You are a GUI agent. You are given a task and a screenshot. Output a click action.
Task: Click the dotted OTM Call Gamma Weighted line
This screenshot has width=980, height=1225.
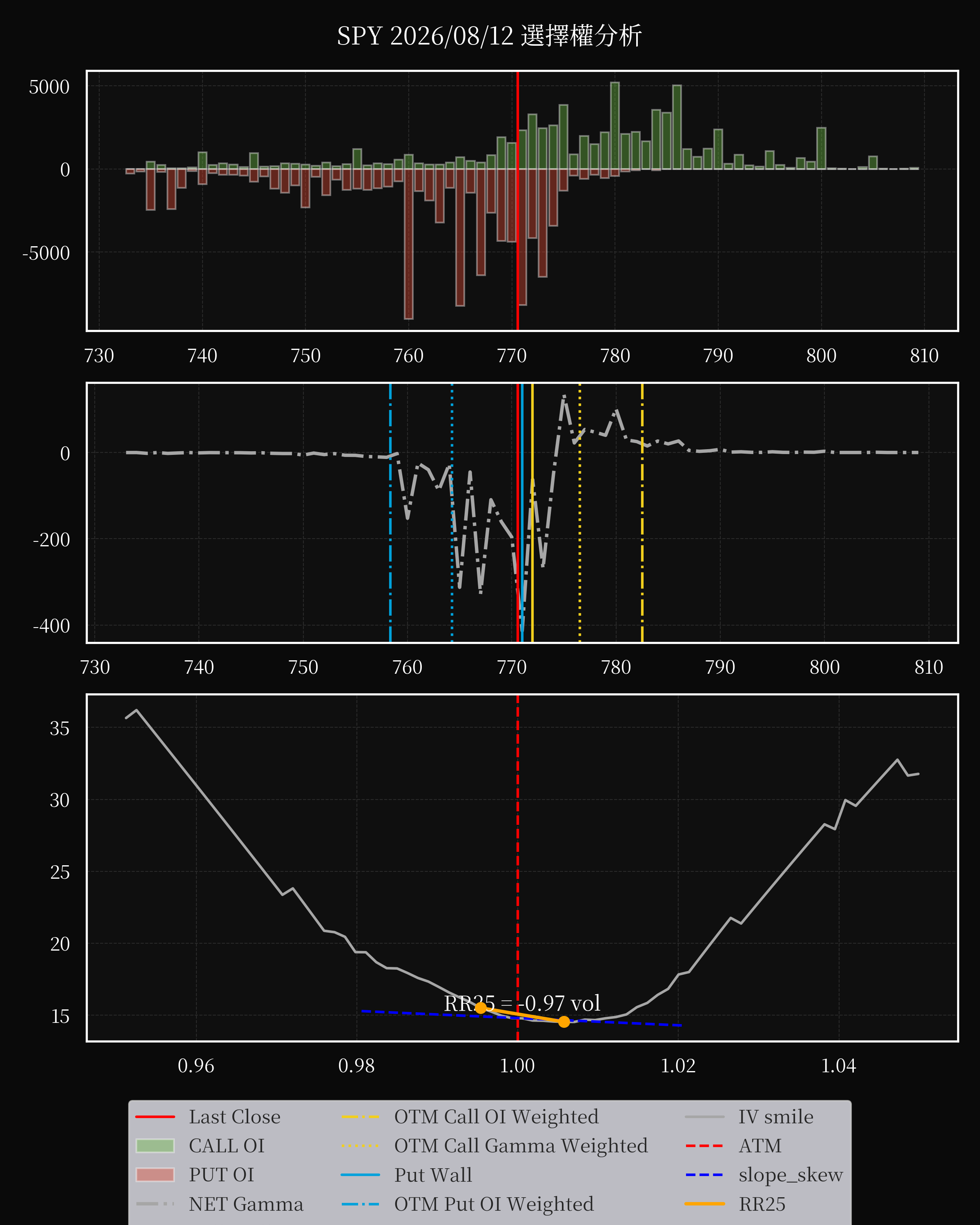579,512
